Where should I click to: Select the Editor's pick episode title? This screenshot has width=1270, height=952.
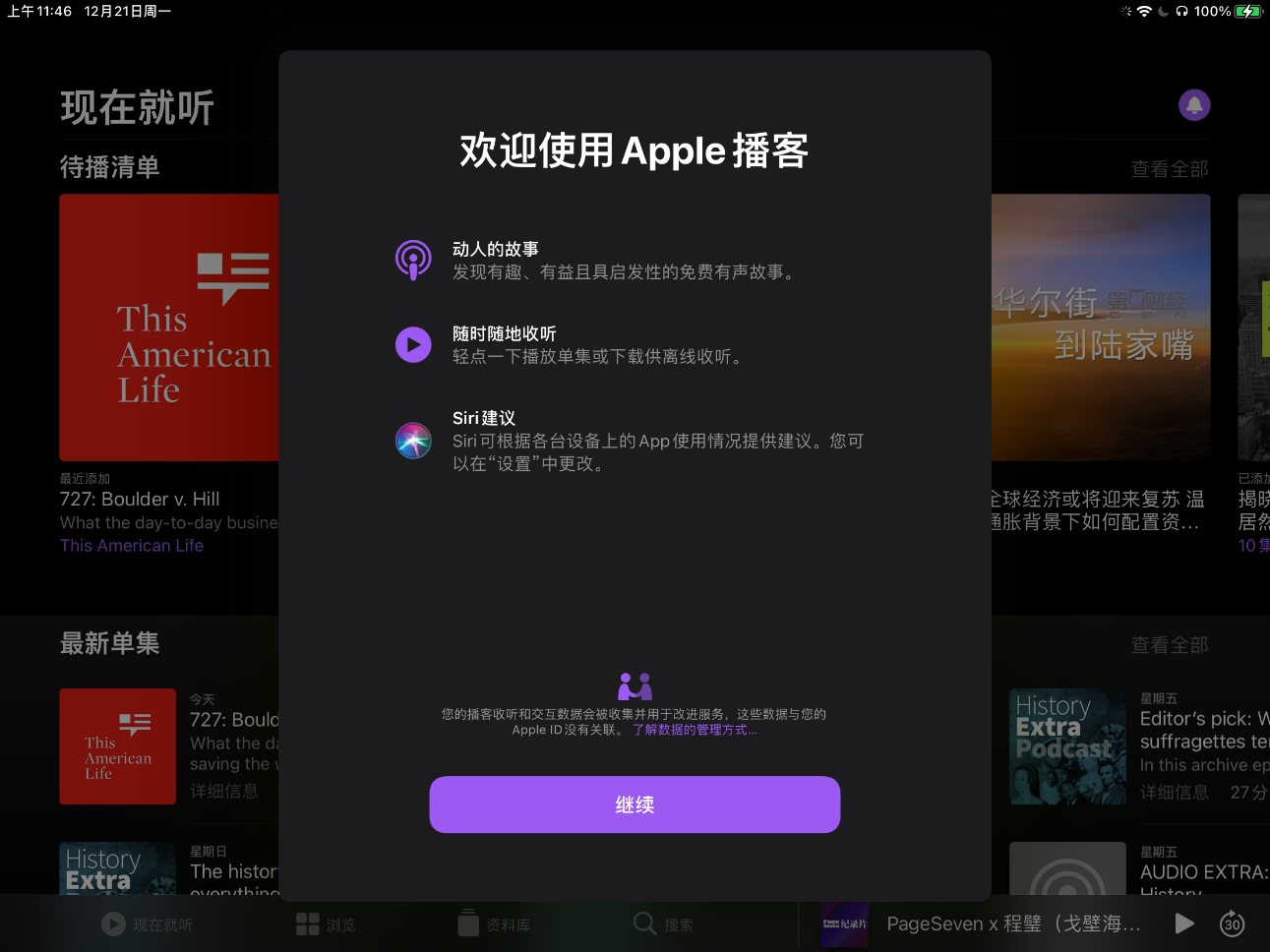pos(1204,730)
